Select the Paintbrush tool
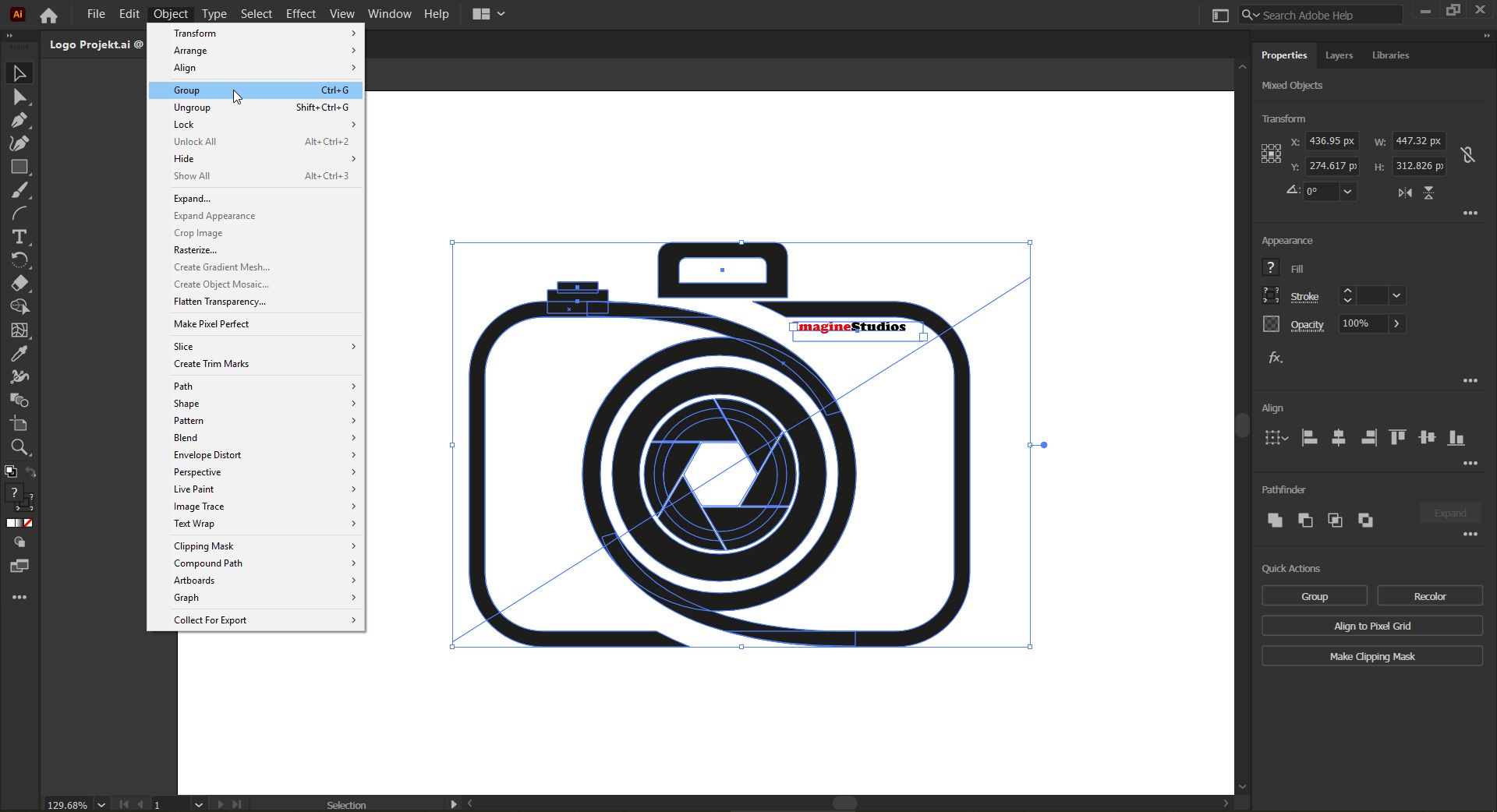This screenshot has height=812, width=1497. pos(19,190)
